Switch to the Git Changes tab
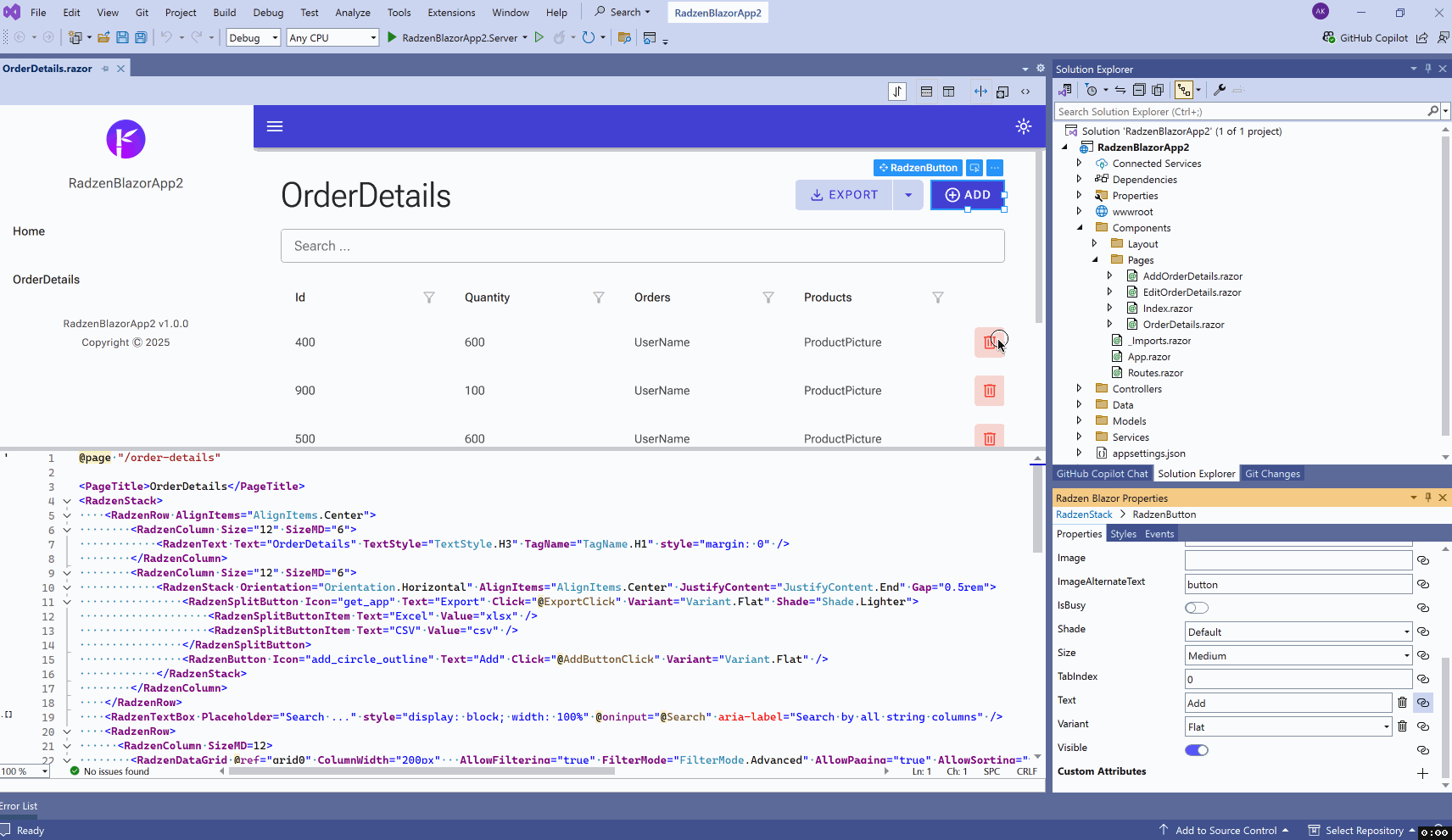1452x840 pixels. [1272, 474]
